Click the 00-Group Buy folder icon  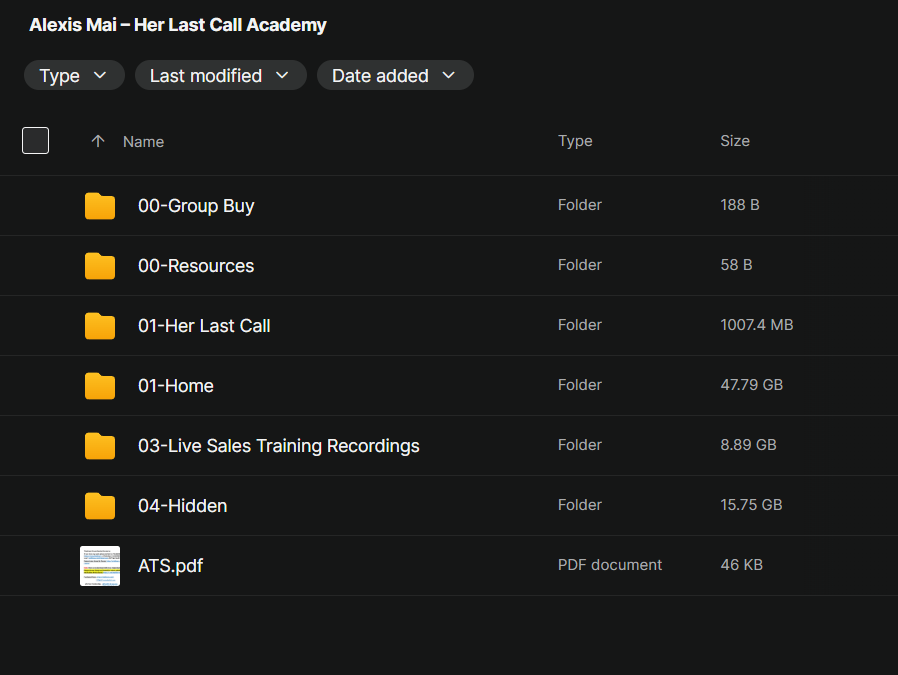(100, 206)
